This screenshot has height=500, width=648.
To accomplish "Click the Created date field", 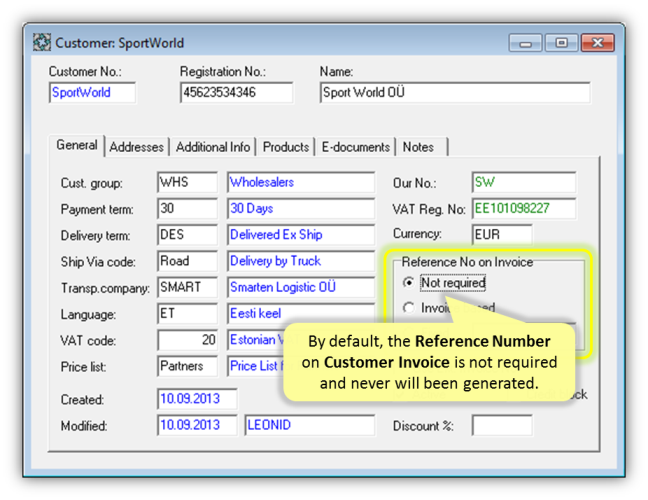I will pyautogui.click(x=197, y=399).
